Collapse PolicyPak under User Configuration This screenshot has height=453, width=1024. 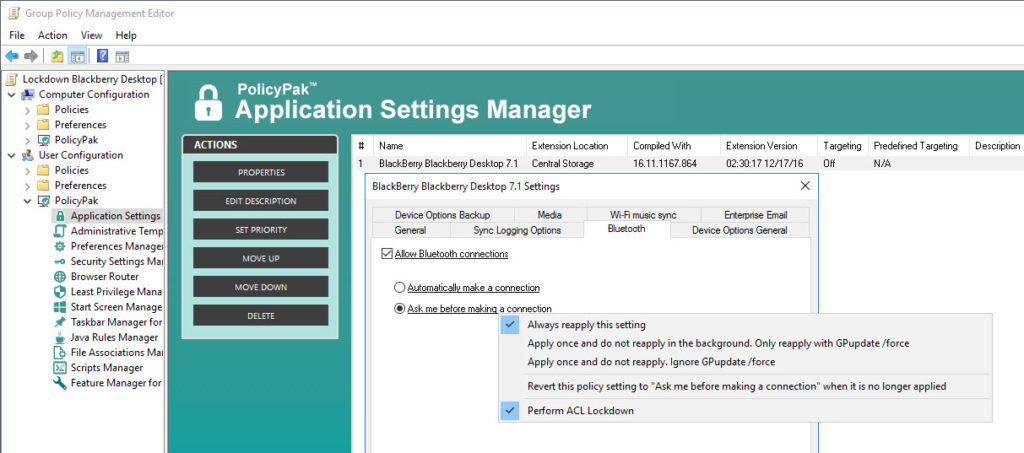pyautogui.click(x=27, y=200)
